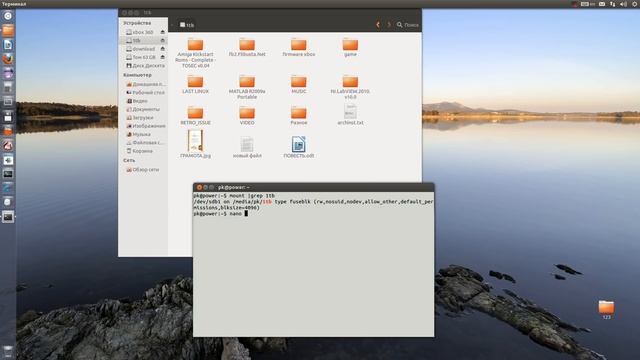Screen dimensions: 640x360
Task: Open the Ubuntu Software Center launcher icon
Action: 8,131
